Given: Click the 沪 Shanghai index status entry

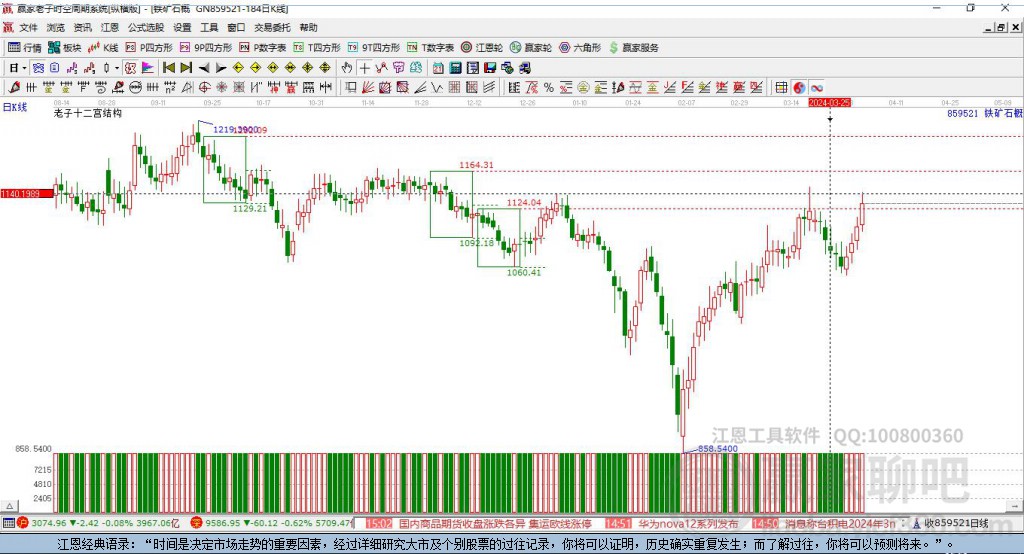Looking at the screenshot, I should [x=98, y=523].
